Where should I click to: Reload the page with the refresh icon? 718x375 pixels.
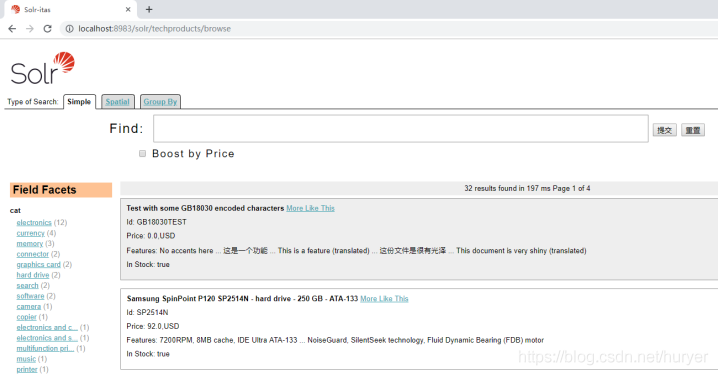coord(47,28)
